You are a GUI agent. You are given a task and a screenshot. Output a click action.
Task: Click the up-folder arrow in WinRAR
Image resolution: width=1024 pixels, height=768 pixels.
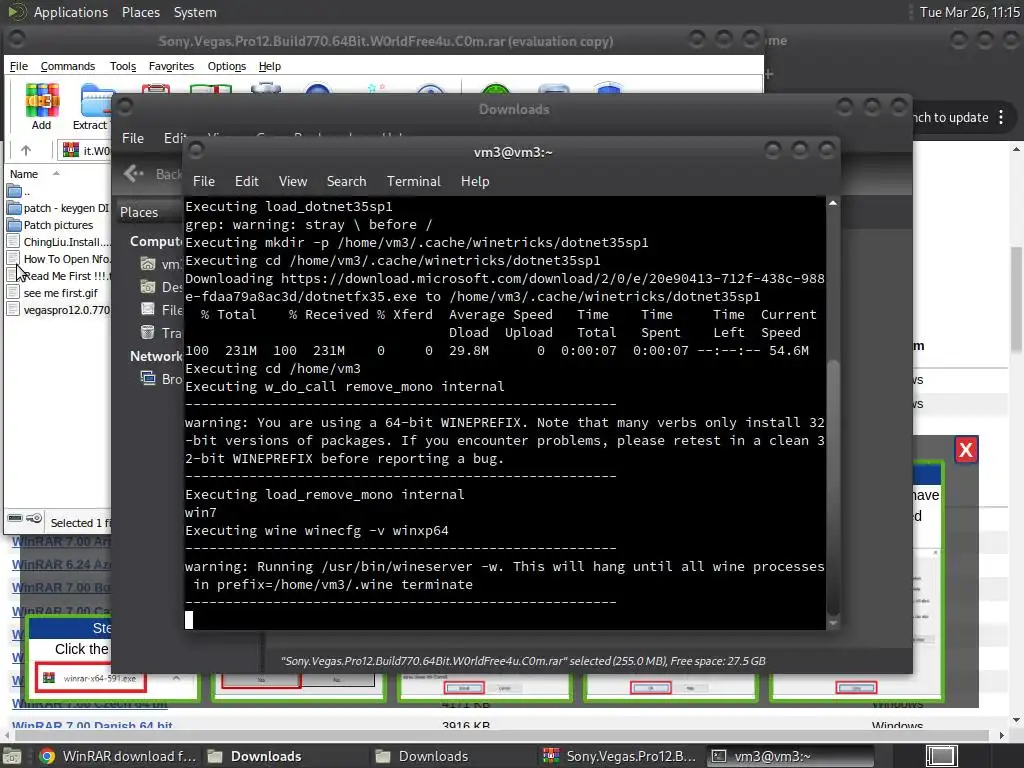click(x=26, y=150)
